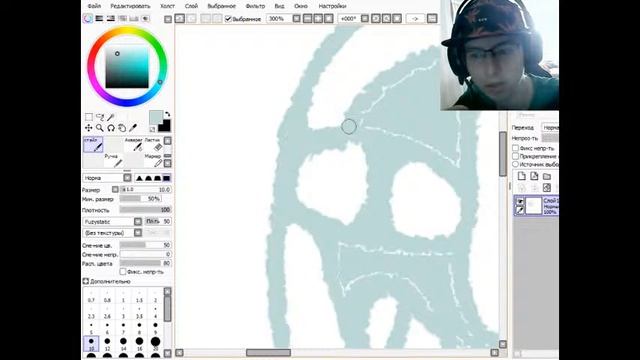Open the Слой menu
This screenshot has height=360, width=640.
191,6
